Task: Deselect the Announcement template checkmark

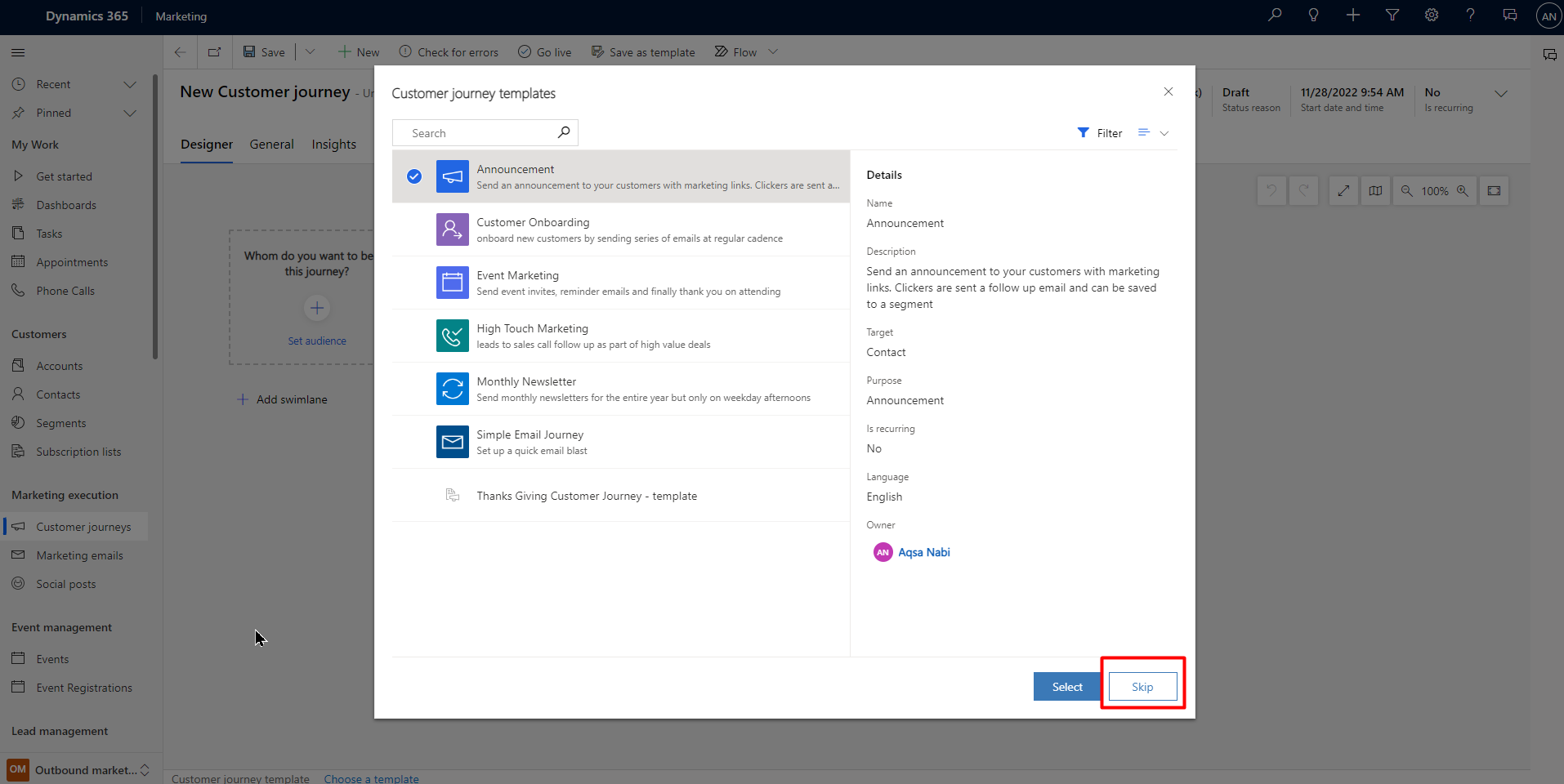Action: 414,176
